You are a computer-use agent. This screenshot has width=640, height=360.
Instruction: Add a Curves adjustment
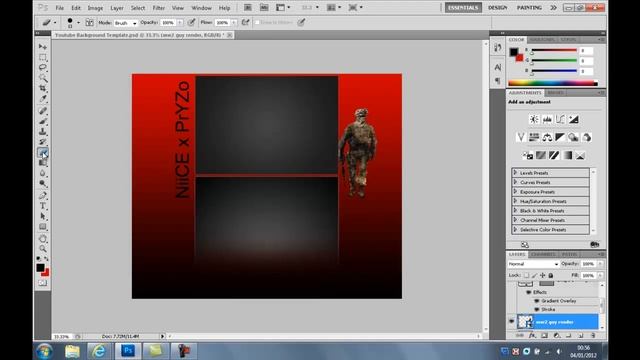560,119
